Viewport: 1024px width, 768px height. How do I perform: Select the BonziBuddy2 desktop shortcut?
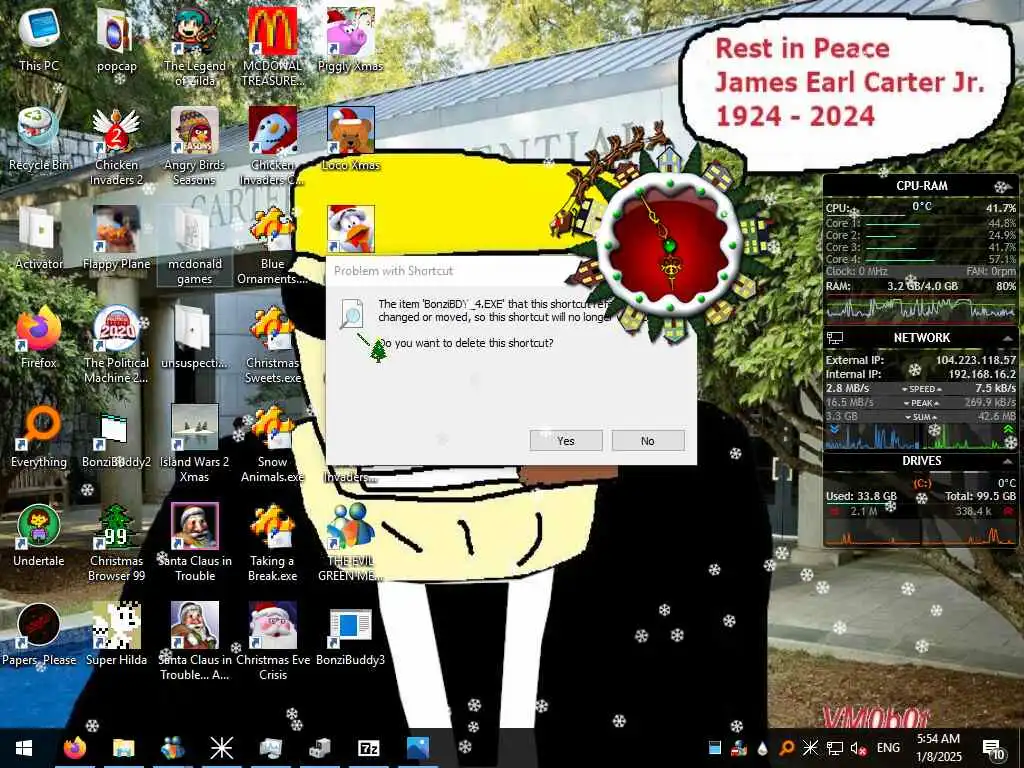tap(116, 436)
